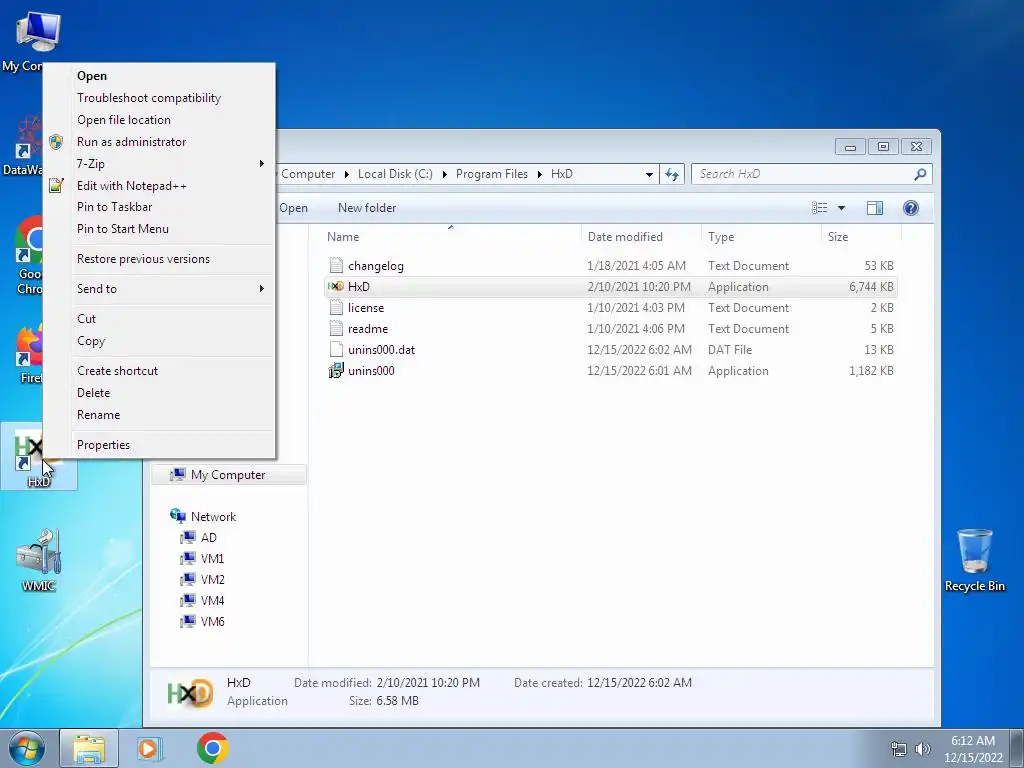Open the view options dropdown arrow
The width and height of the screenshot is (1024, 768).
[x=841, y=208]
